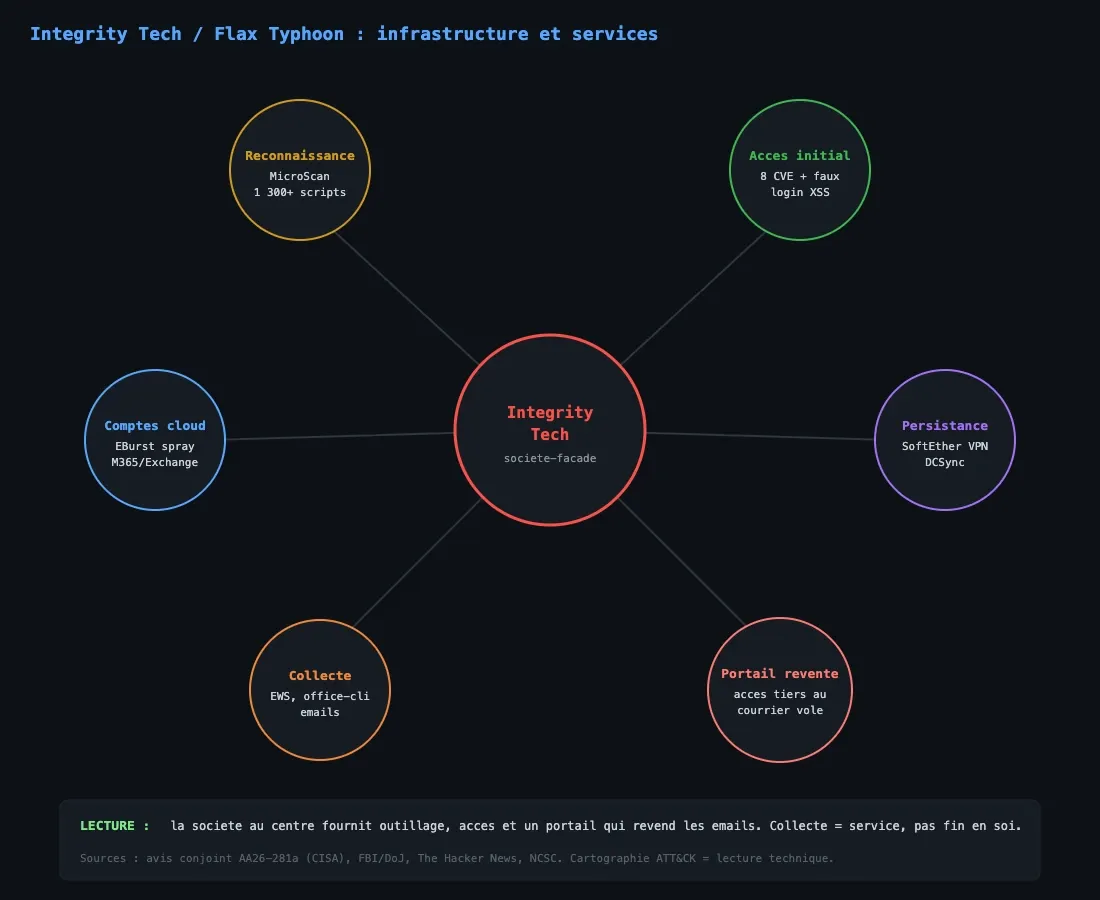Click the central Integrity Tech node
1100x900 pixels.
(x=550, y=430)
